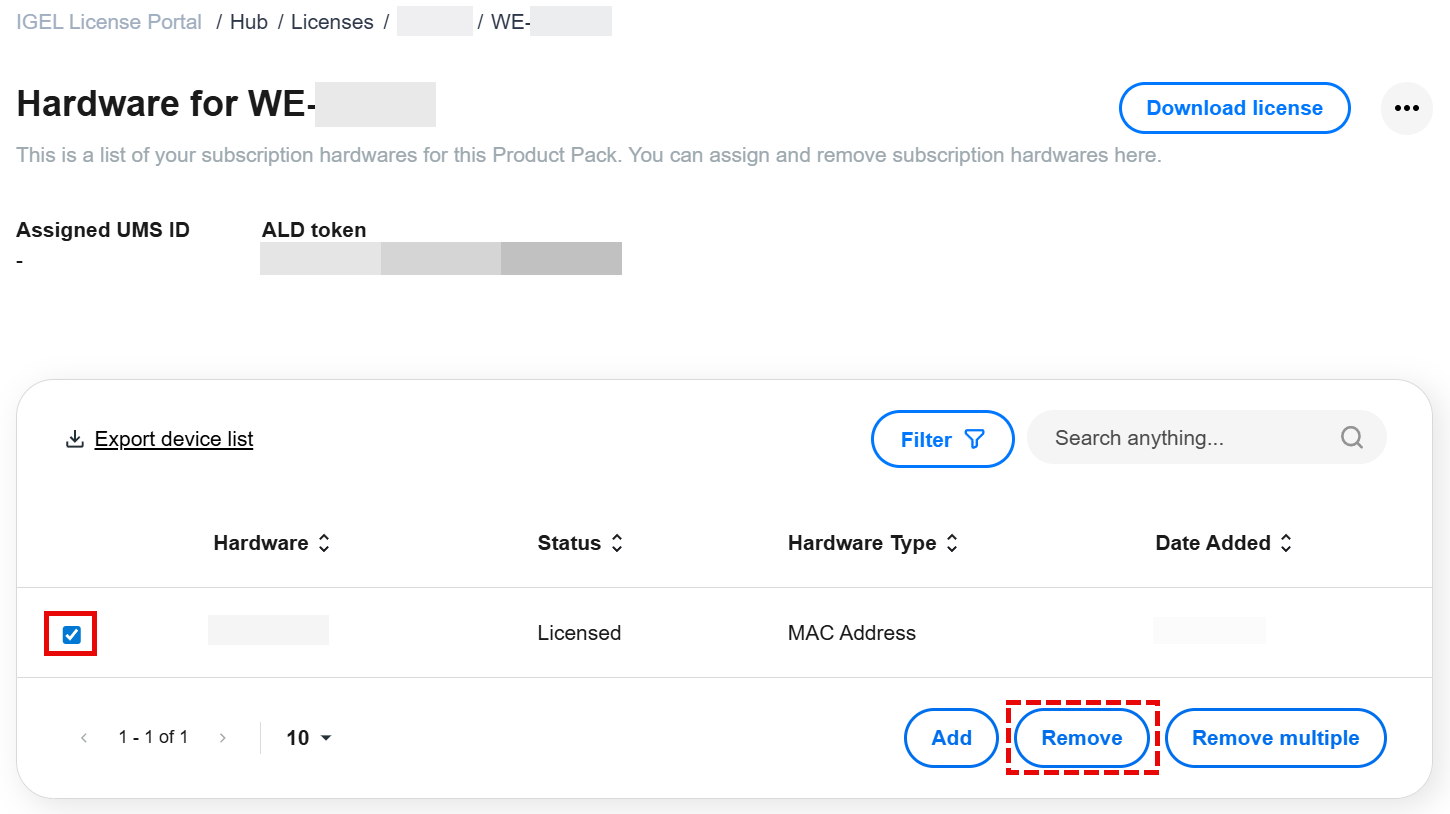Viewport: 1450px width, 814px height.
Task: Click the magnifier search icon
Action: (1351, 438)
